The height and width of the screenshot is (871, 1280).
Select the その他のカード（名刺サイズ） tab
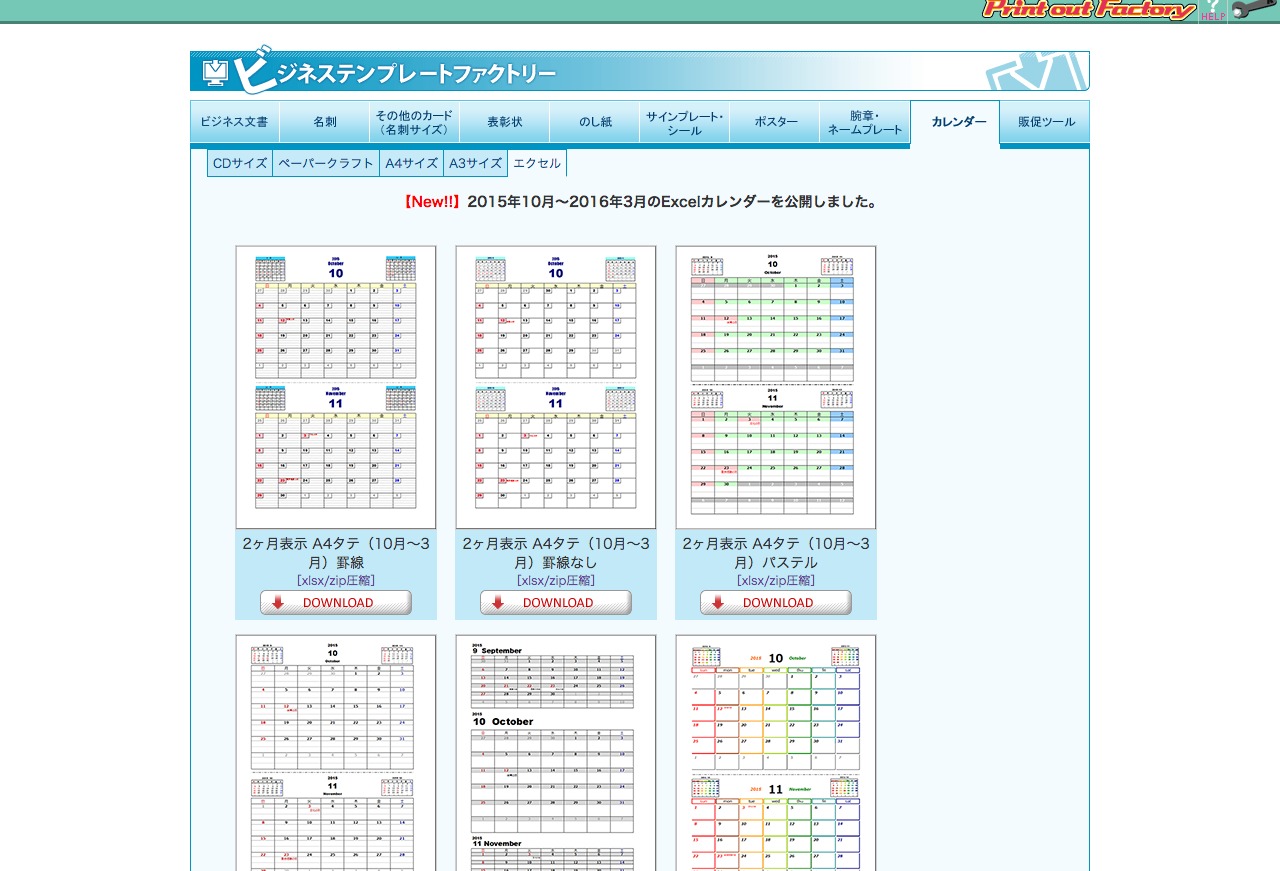point(414,122)
